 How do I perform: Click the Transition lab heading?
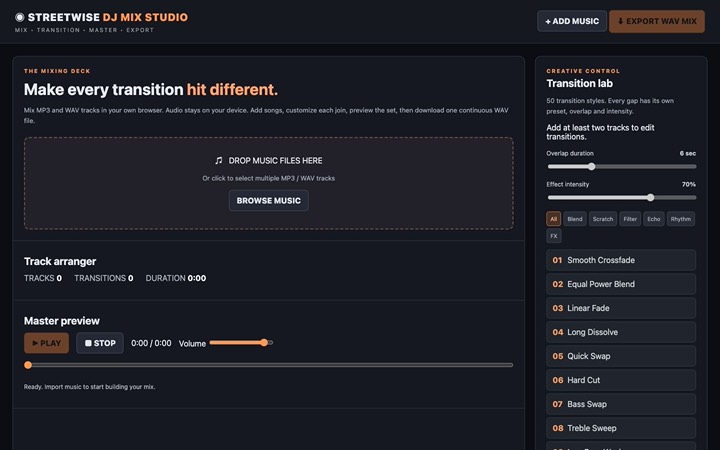click(x=579, y=84)
